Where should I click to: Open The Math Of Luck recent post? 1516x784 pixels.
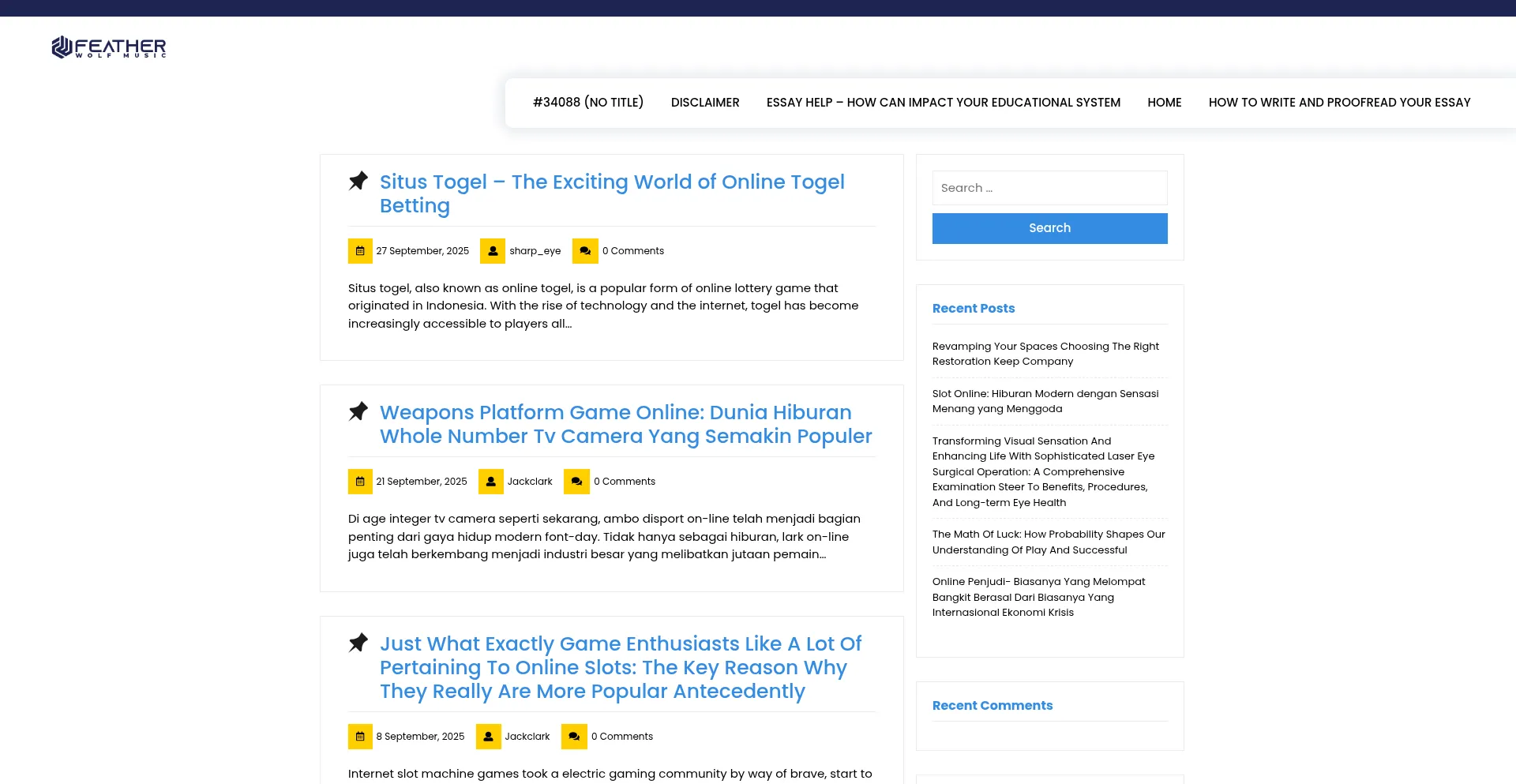(x=1049, y=542)
